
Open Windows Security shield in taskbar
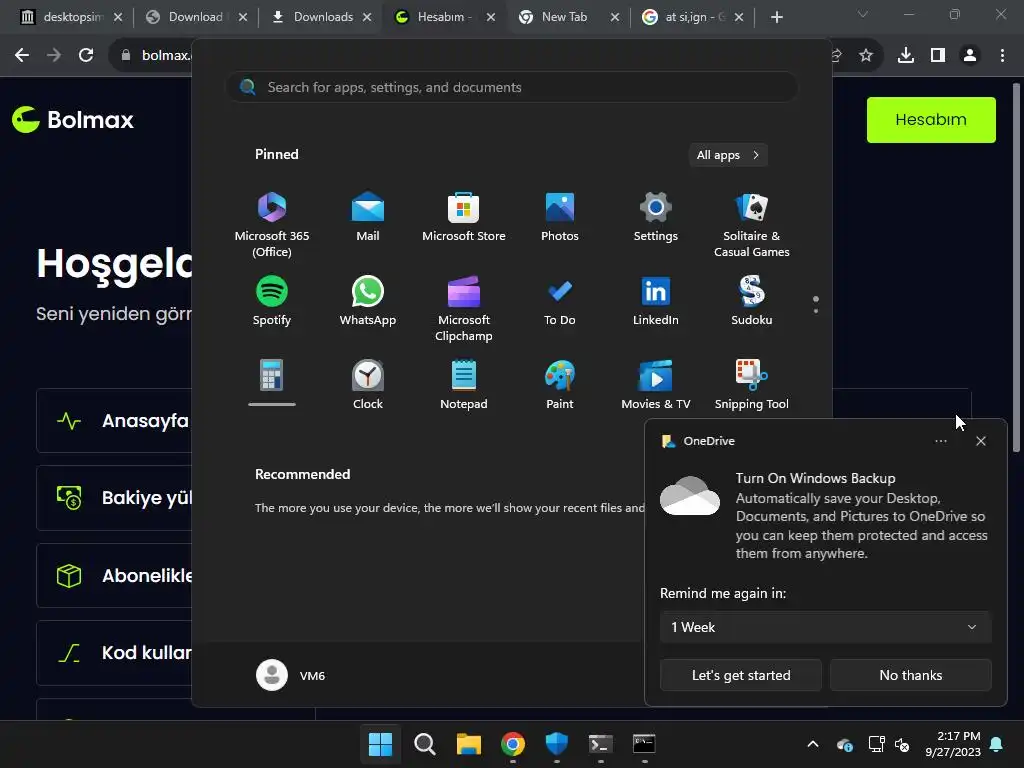tap(556, 744)
